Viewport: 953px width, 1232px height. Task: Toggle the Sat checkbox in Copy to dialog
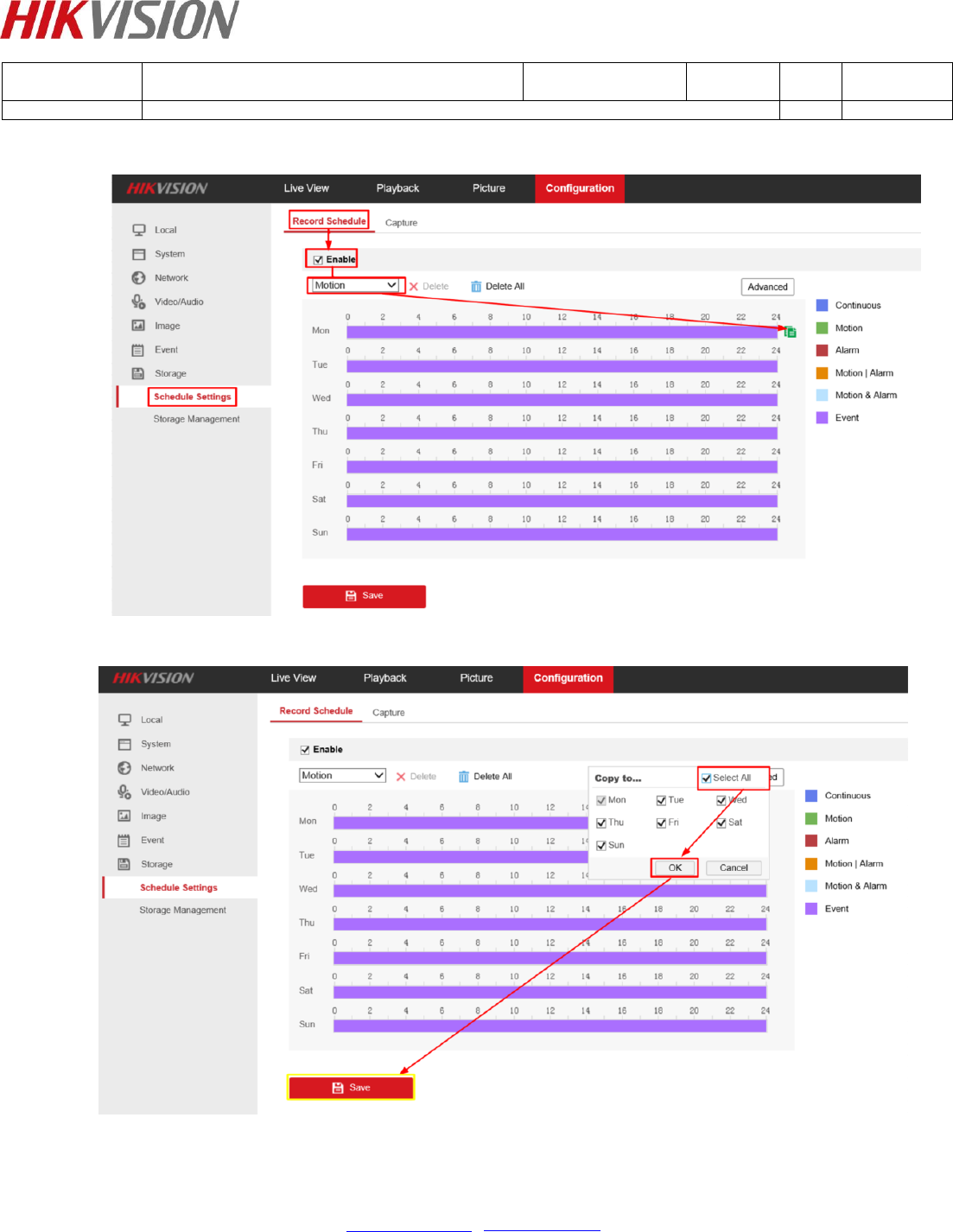click(x=721, y=823)
